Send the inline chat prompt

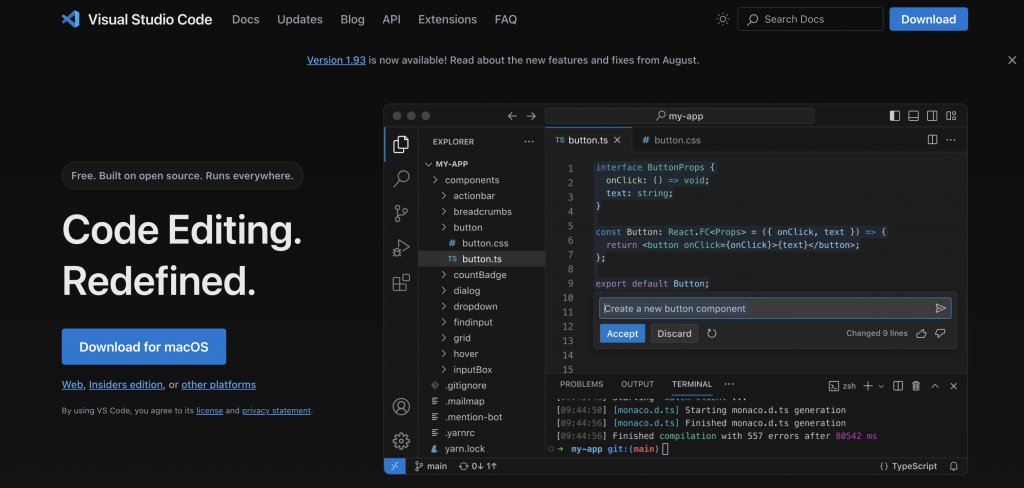pyautogui.click(x=940, y=308)
